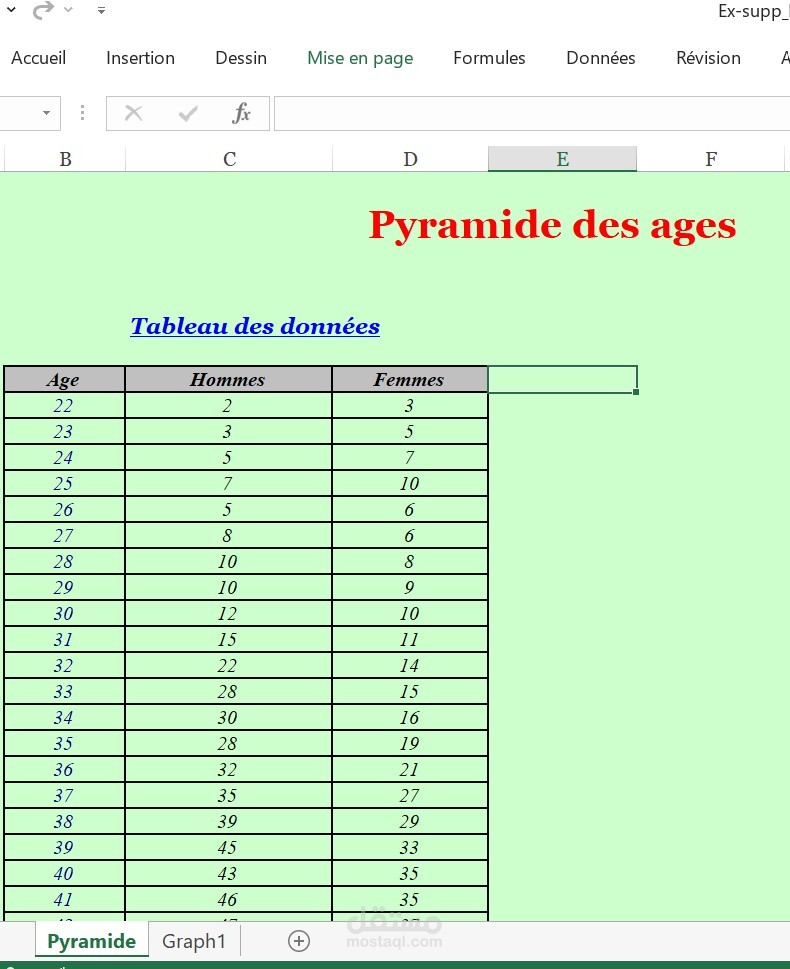Click the fill handle of the selected cell
Image resolution: width=790 pixels, height=969 pixels.
pos(636,392)
